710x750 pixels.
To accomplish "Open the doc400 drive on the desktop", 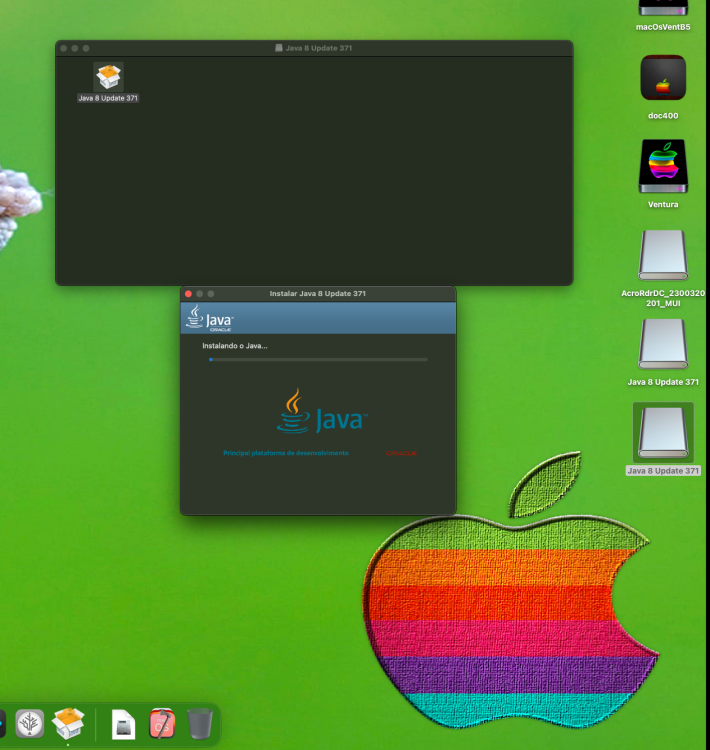I will (x=663, y=78).
